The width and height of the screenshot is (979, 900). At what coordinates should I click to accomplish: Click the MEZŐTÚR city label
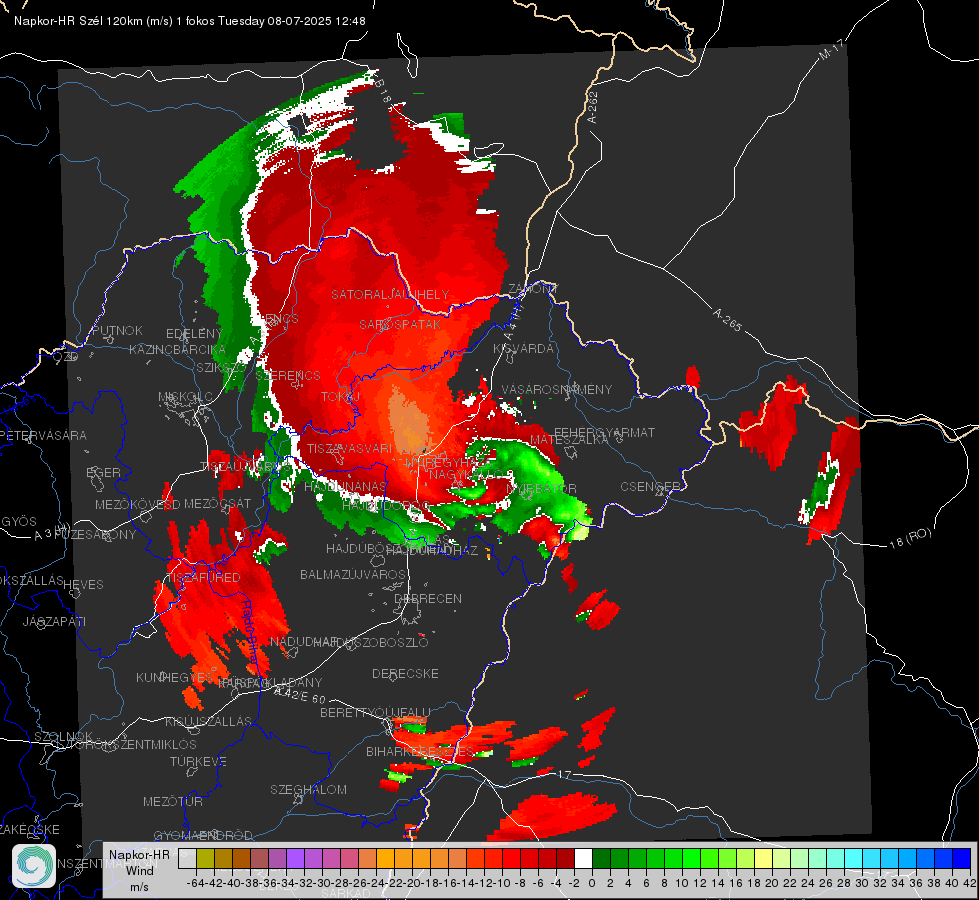173,801
